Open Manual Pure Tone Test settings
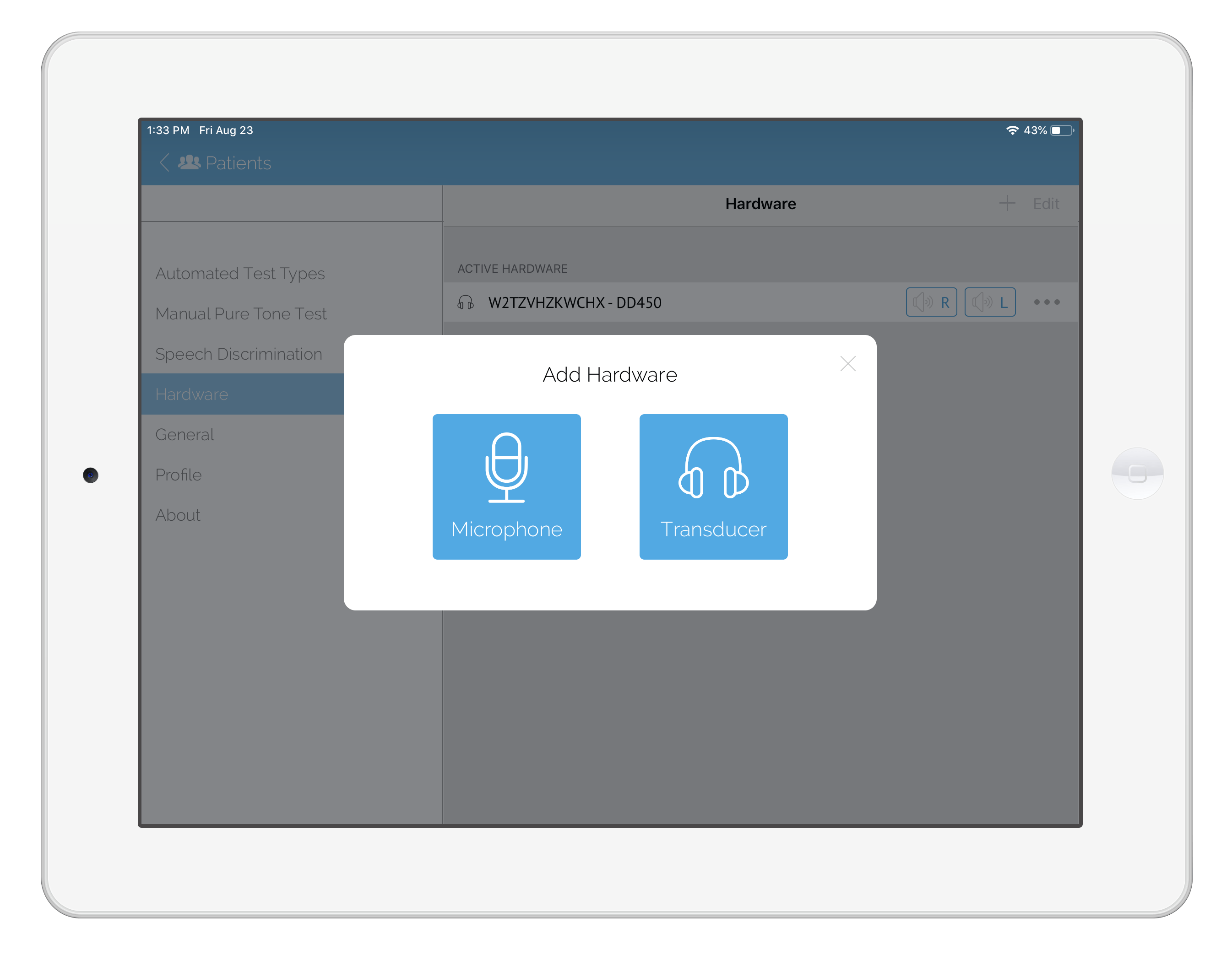 pos(241,314)
